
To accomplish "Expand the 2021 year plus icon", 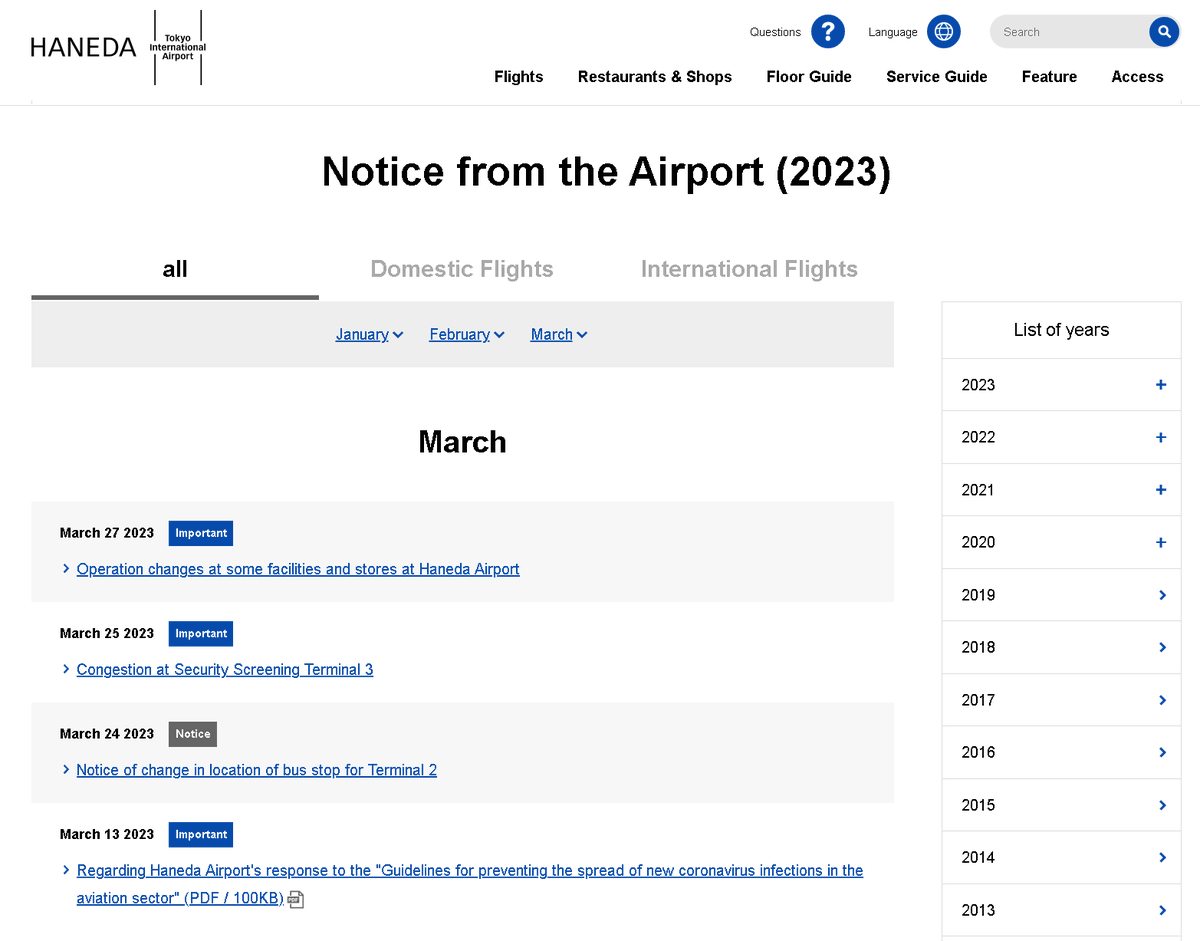I will 1161,490.
